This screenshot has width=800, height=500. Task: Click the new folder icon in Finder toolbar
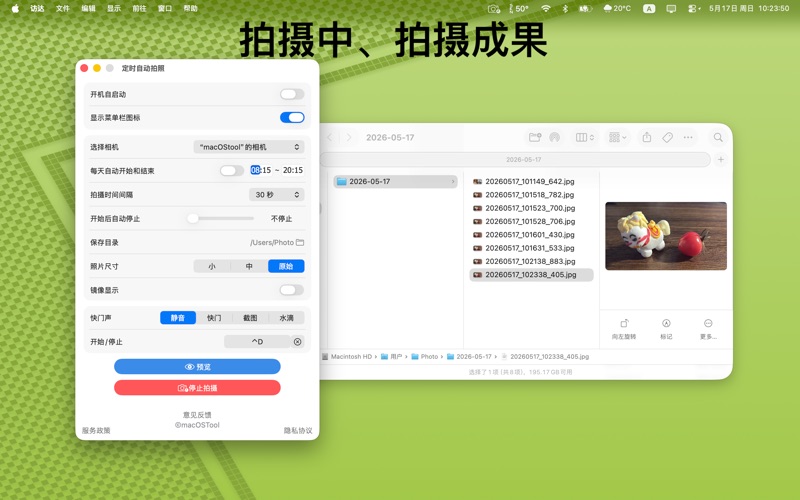point(535,137)
